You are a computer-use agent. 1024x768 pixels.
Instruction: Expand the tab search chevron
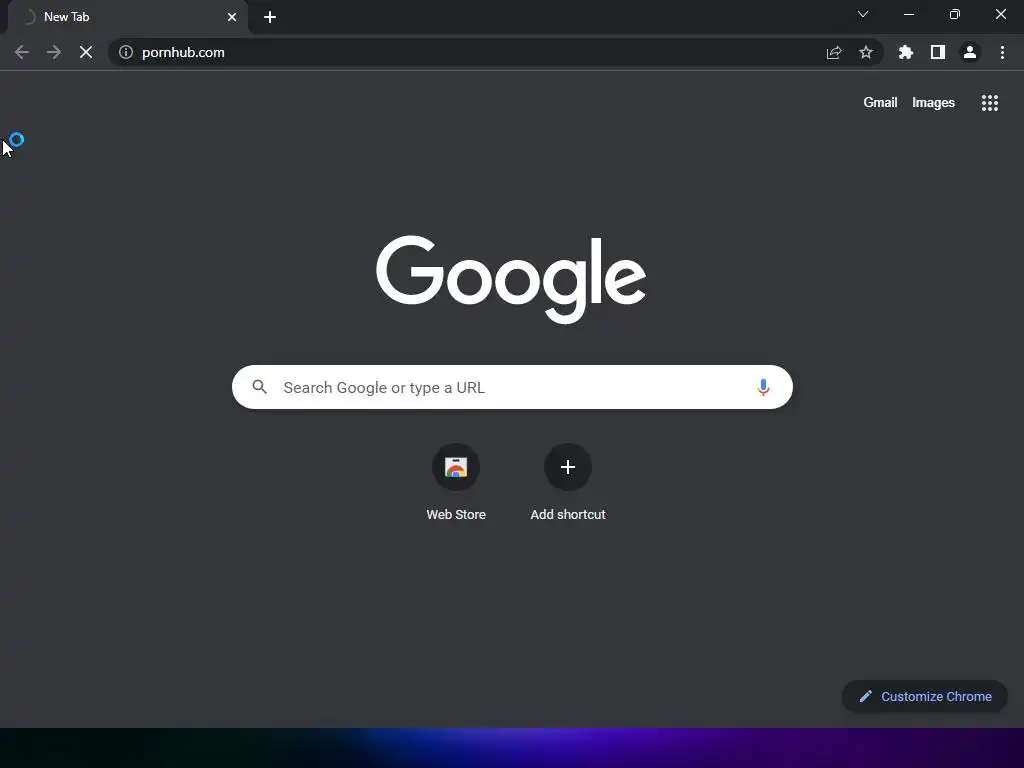tap(863, 14)
